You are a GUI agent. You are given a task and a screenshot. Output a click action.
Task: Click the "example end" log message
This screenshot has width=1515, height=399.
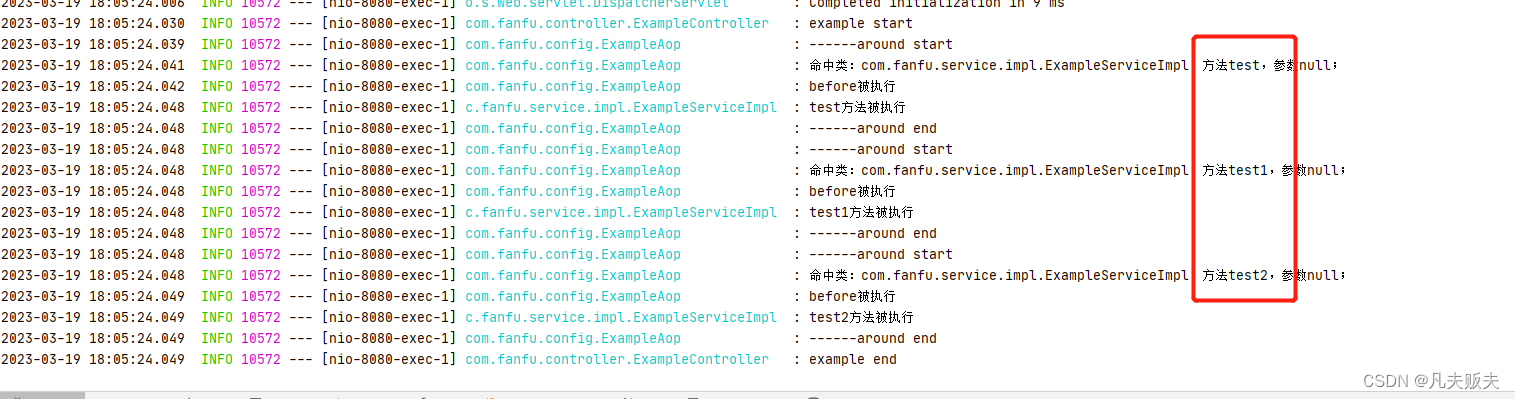(x=852, y=359)
